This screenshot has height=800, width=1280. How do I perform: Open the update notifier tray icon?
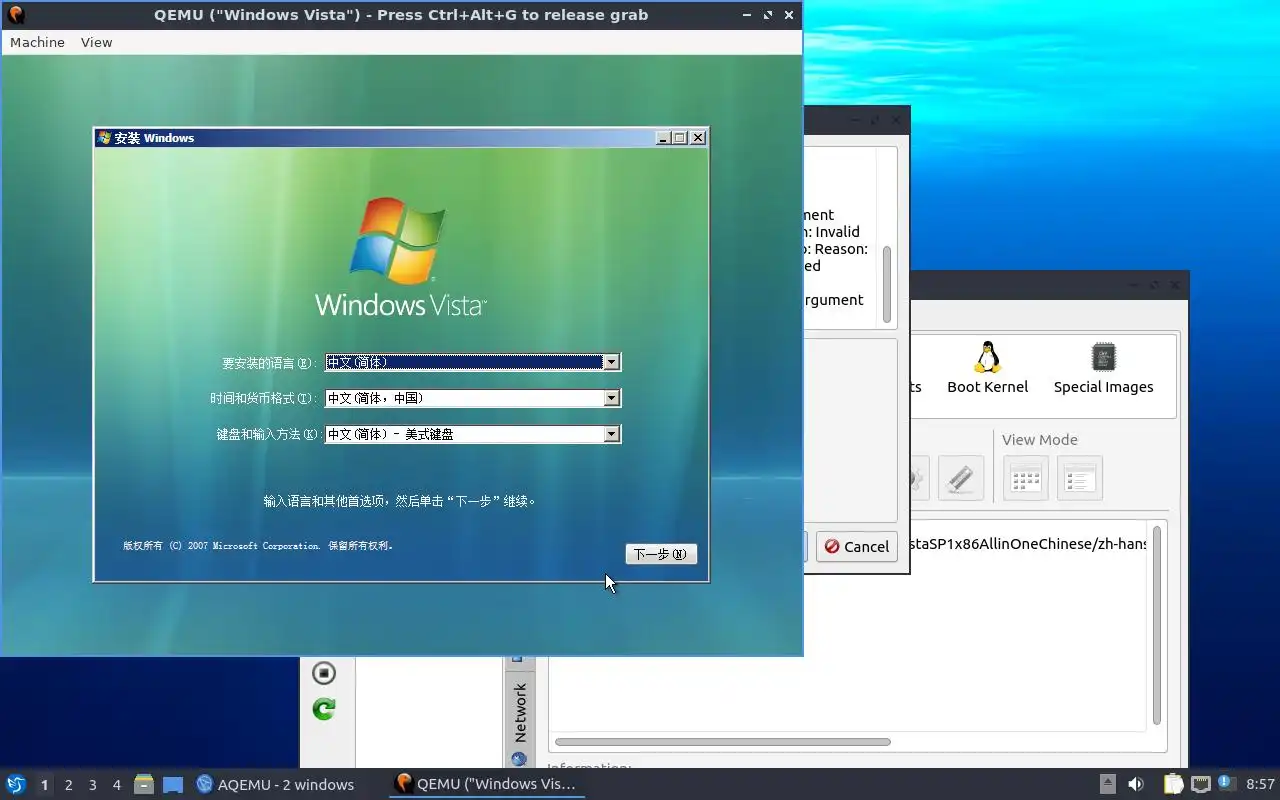(x=1226, y=783)
